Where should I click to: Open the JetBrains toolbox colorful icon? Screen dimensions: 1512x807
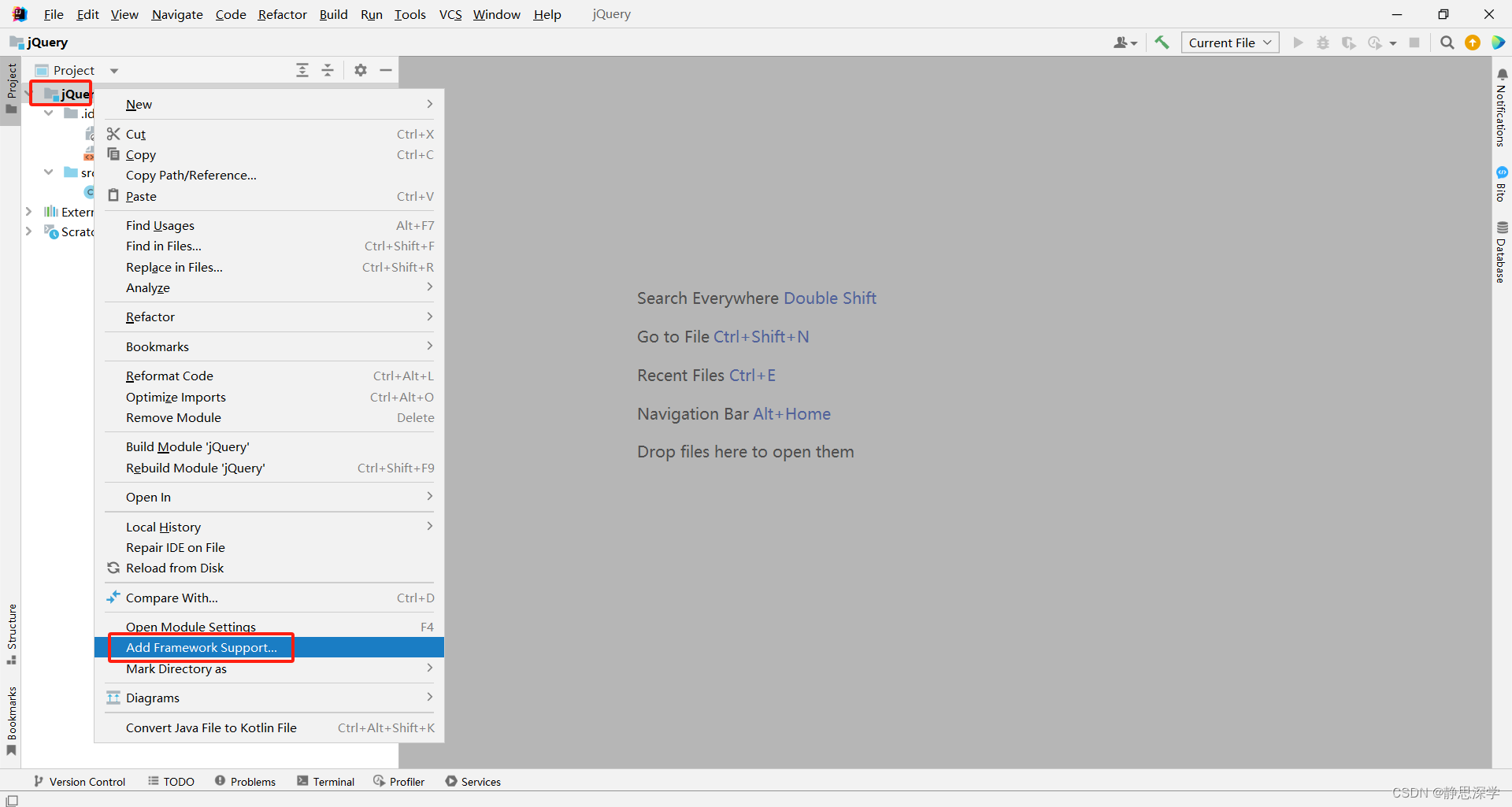pos(1498,43)
